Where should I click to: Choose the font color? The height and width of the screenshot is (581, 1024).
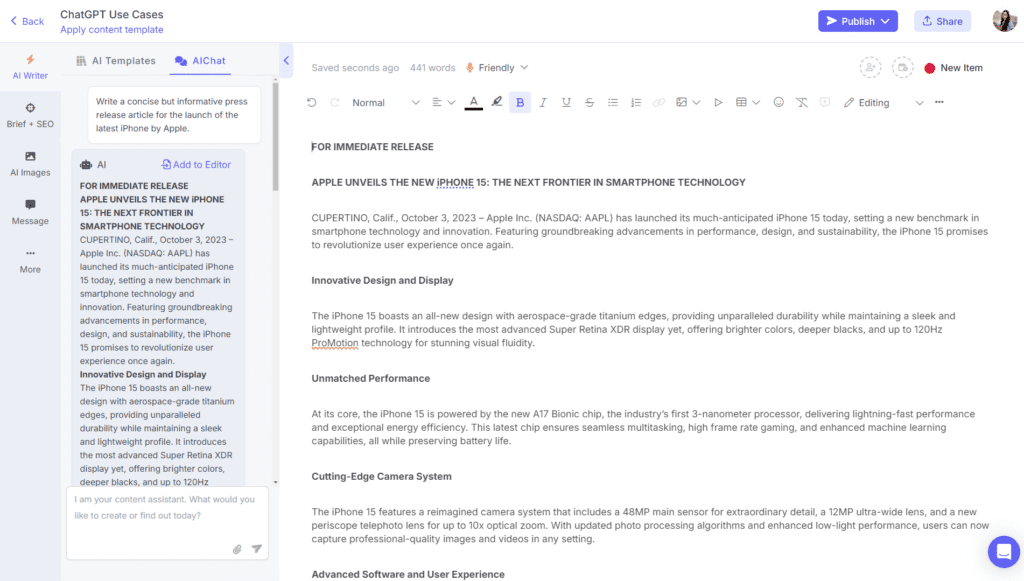tap(473, 102)
